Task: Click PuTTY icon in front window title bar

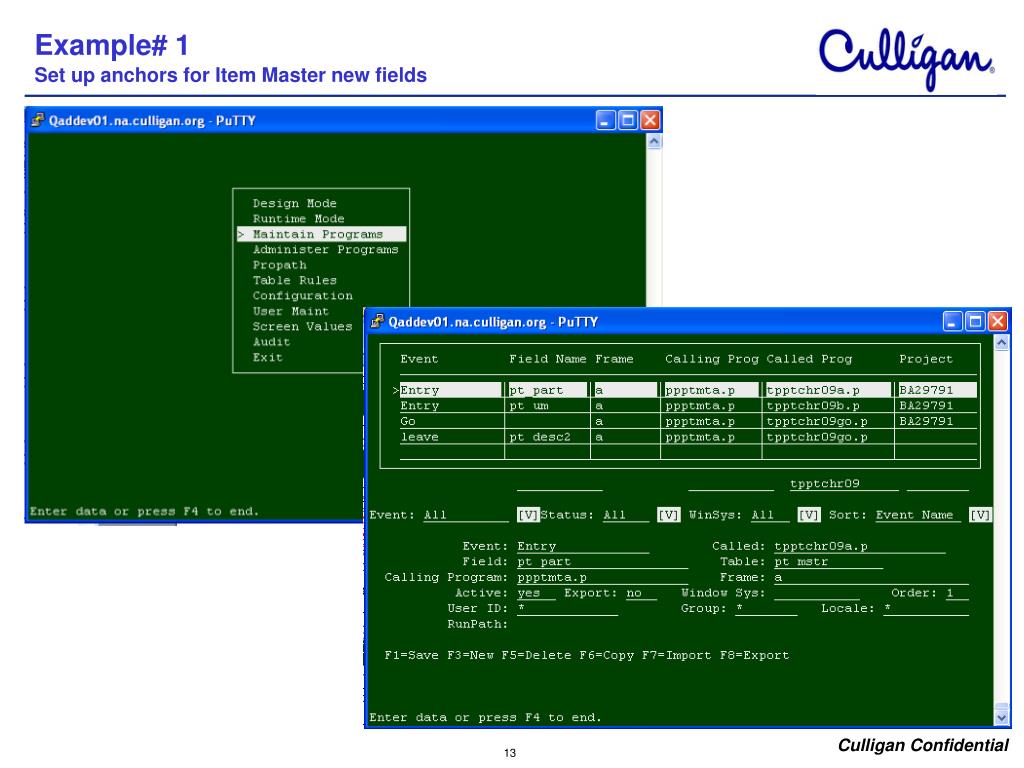Action: coord(377,321)
